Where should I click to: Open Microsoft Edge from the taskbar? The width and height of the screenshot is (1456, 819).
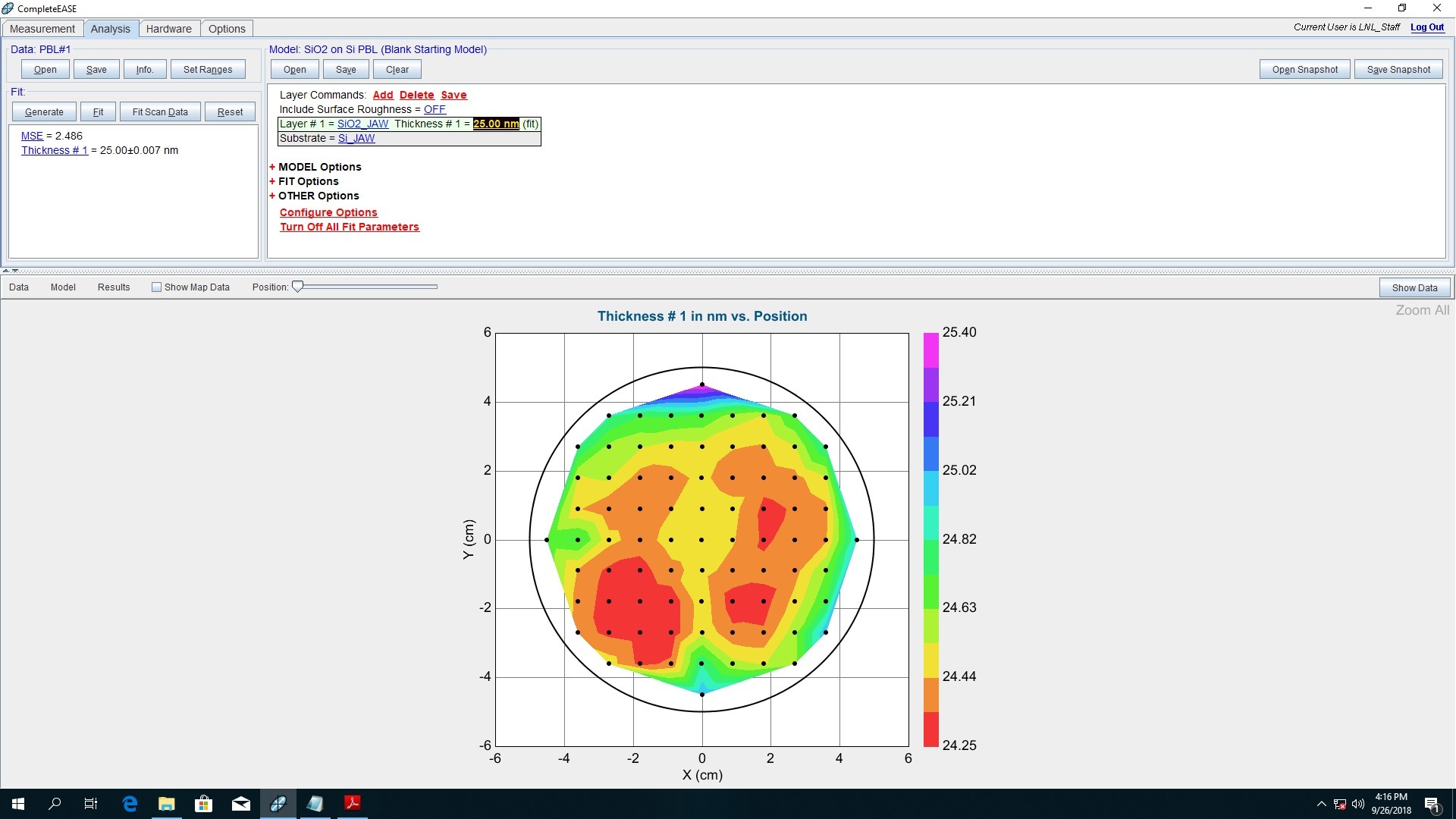(x=130, y=804)
